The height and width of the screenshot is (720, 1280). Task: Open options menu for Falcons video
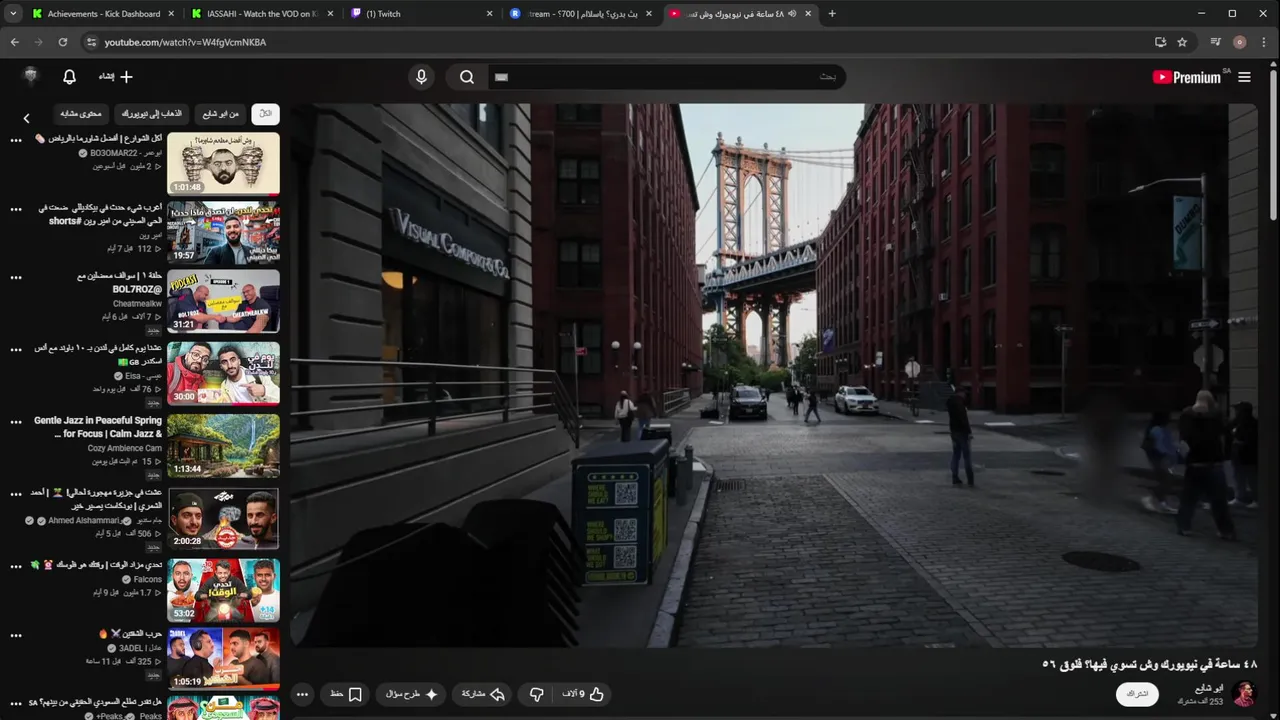pos(16,566)
